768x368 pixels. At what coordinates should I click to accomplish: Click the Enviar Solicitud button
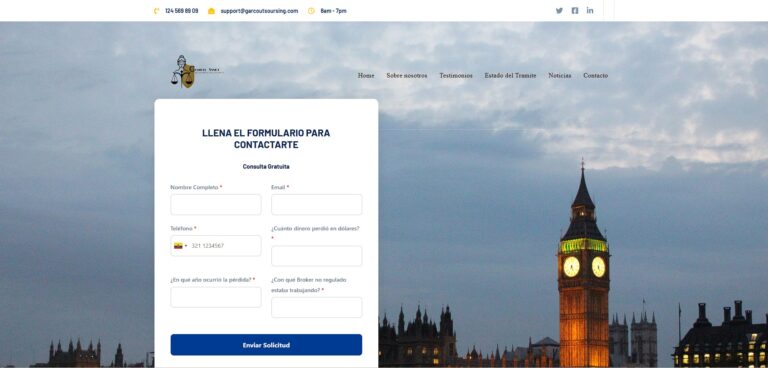(x=266, y=345)
